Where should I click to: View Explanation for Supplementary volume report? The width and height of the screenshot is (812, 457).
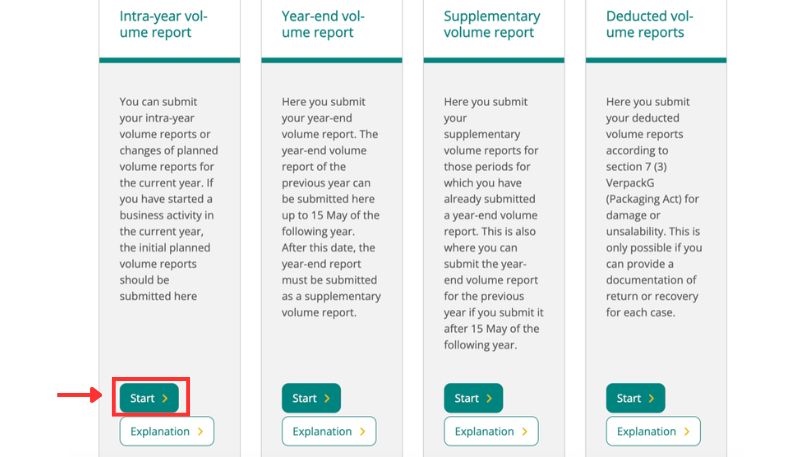[x=491, y=431]
